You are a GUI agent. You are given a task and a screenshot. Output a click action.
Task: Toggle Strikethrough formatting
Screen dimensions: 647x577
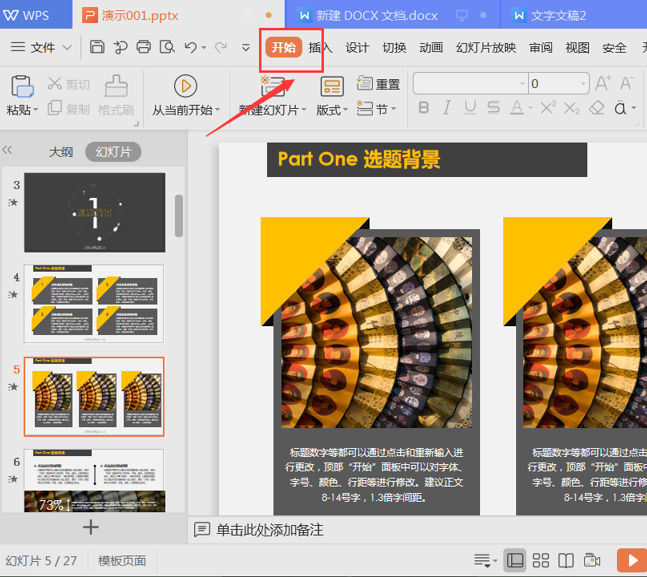tap(493, 108)
